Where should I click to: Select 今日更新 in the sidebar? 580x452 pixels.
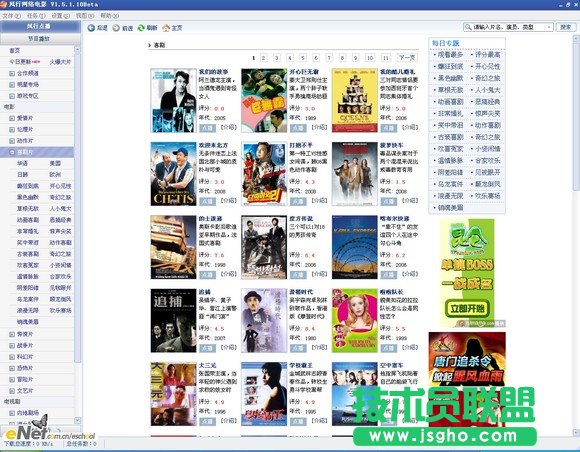[x=20, y=62]
